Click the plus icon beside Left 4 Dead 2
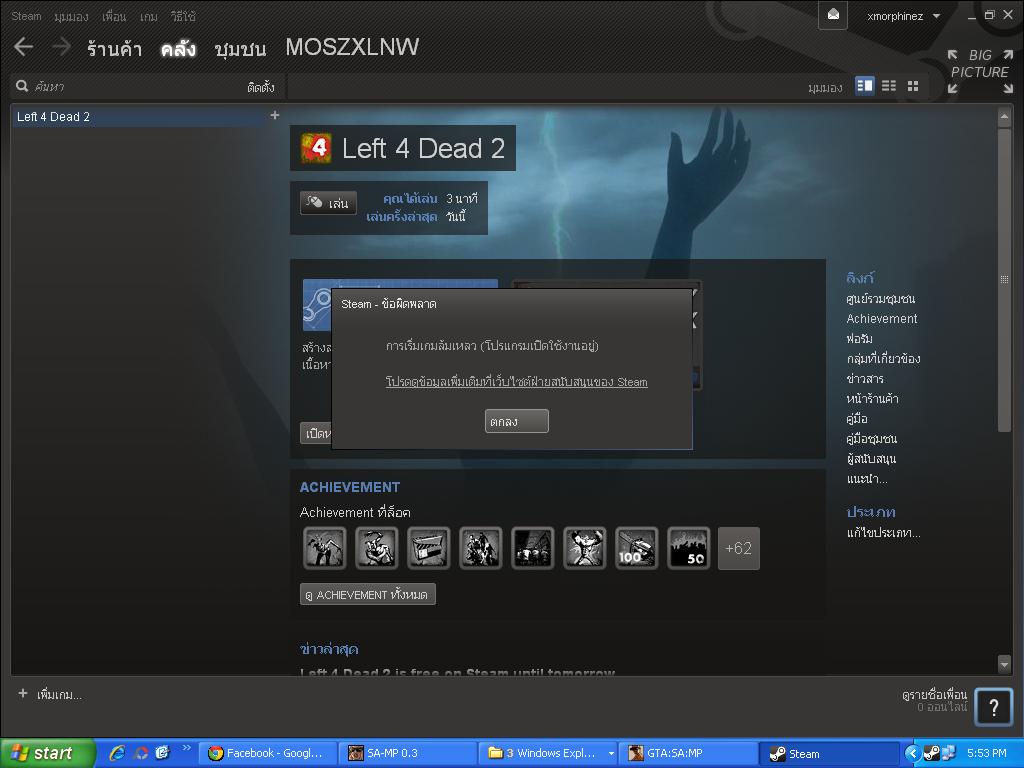This screenshot has height=768, width=1024. click(275, 116)
